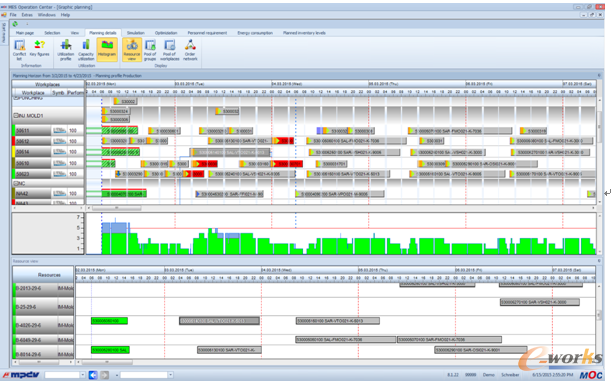Open the Conflict list
The width and height of the screenshot is (613, 381).
click(x=19, y=50)
